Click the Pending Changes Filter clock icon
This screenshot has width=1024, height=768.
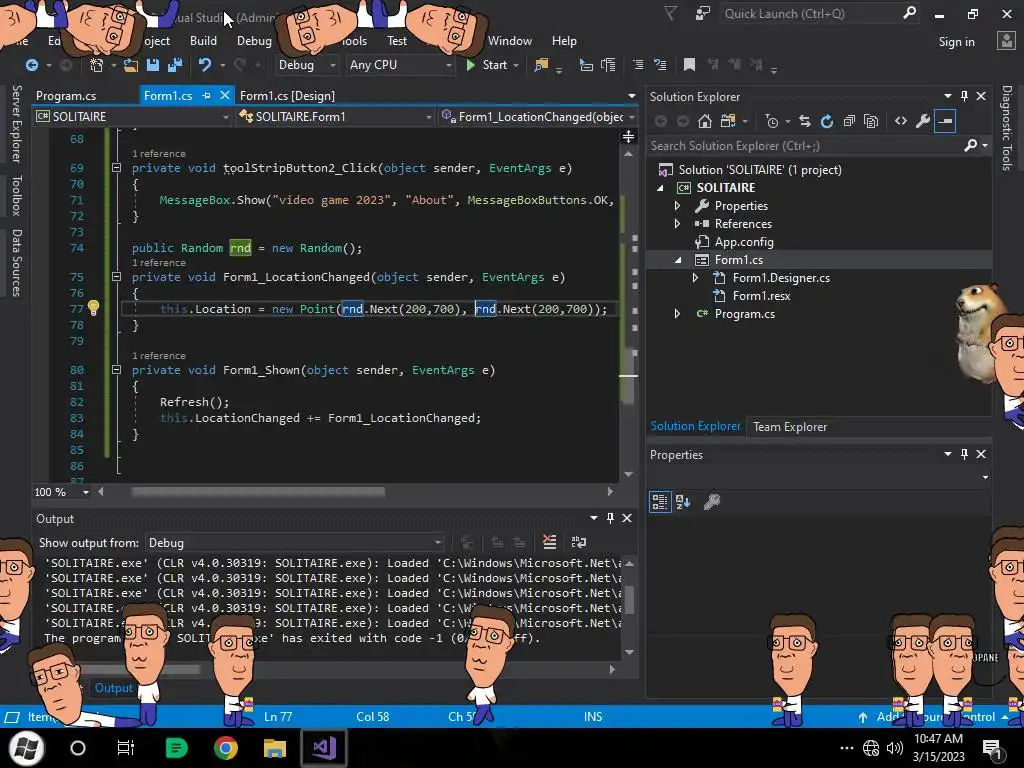(x=771, y=121)
